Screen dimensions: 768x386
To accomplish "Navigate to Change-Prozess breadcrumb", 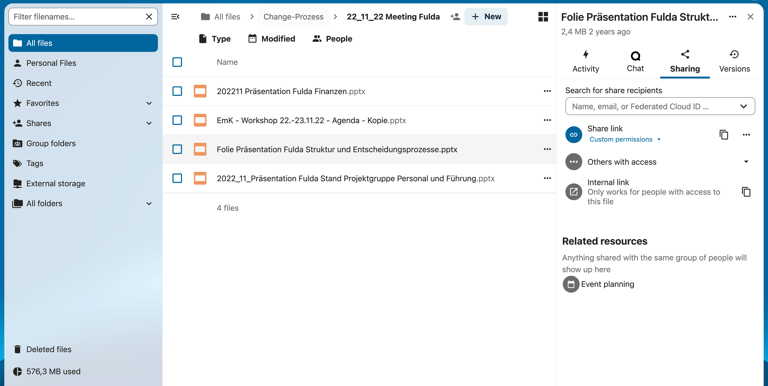I will pos(293,17).
